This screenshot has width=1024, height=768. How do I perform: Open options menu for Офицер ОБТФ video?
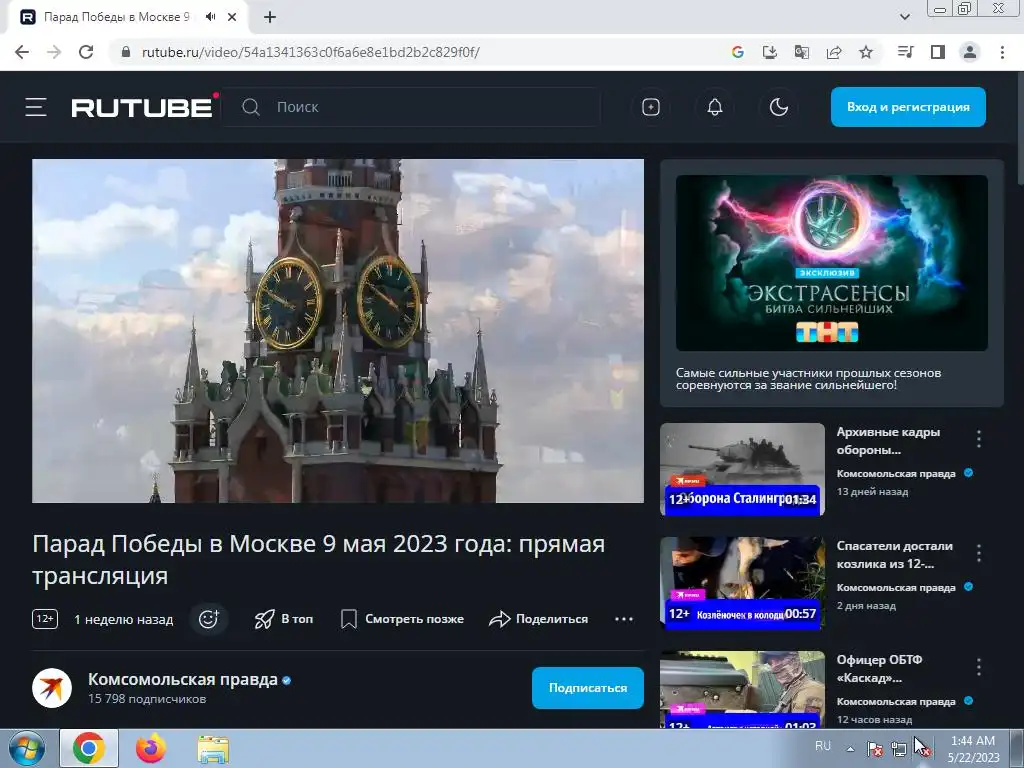click(x=978, y=667)
